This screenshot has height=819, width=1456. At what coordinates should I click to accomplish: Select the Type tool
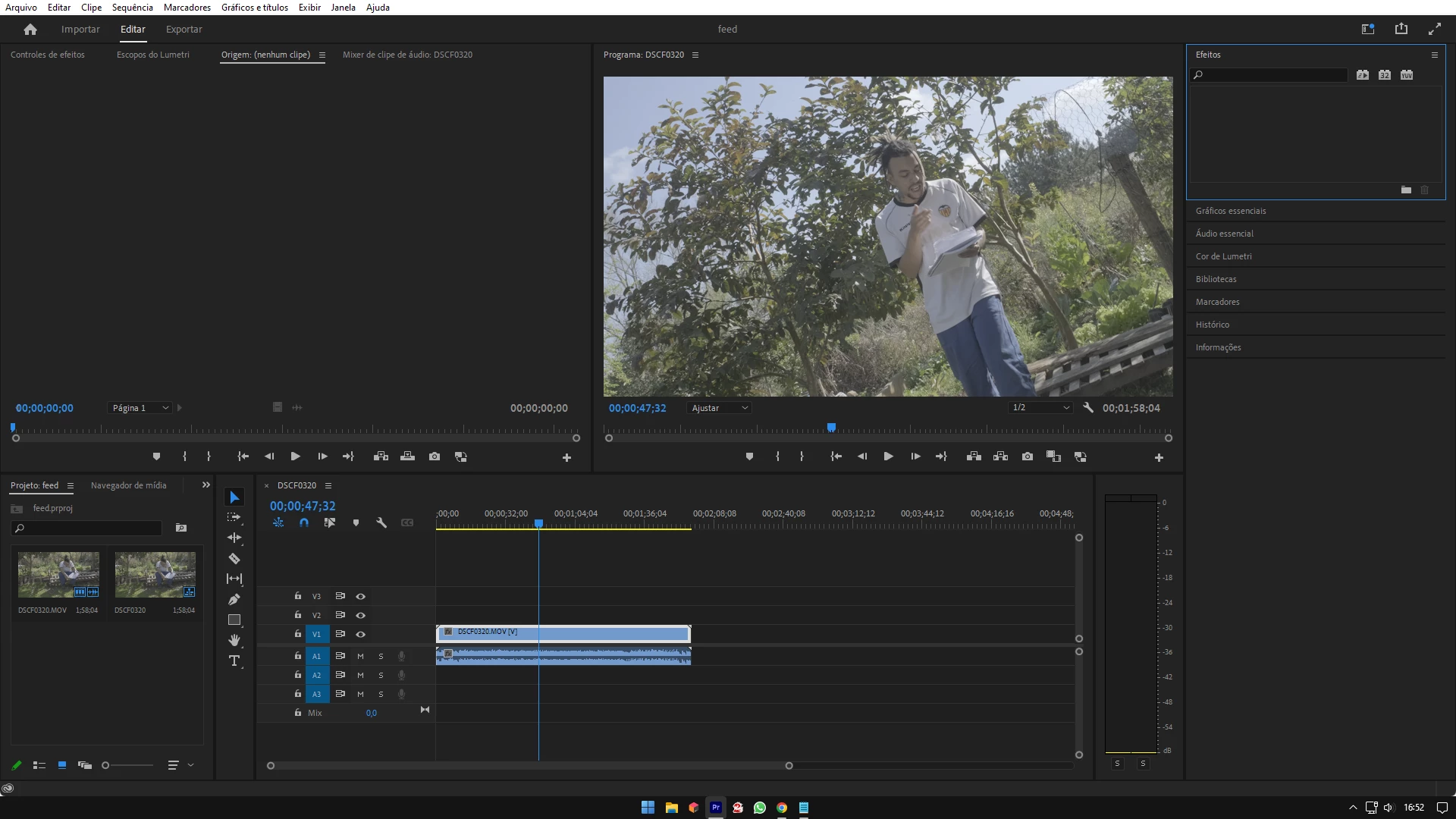[x=234, y=661]
